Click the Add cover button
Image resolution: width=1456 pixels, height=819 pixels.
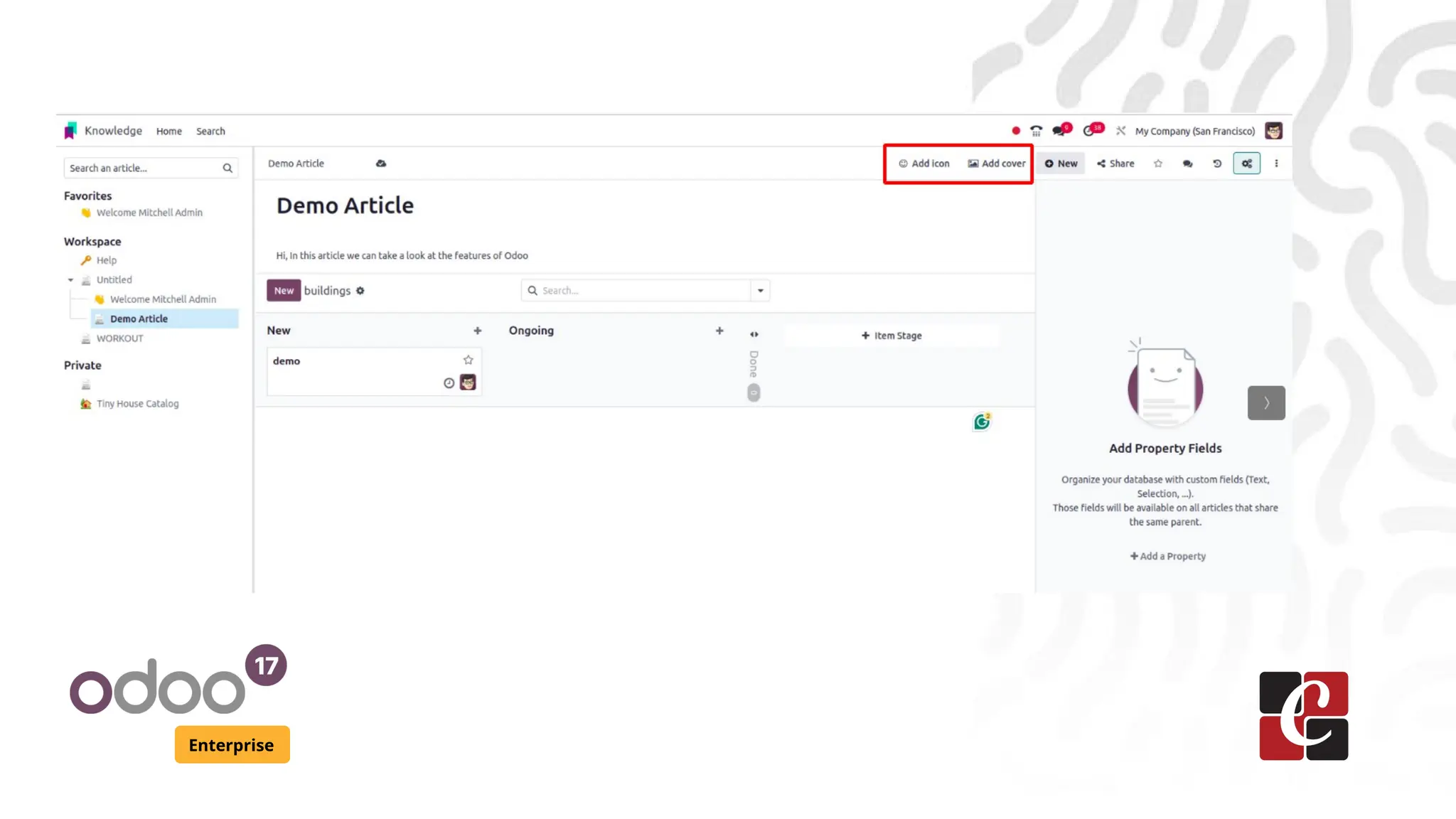point(996,164)
